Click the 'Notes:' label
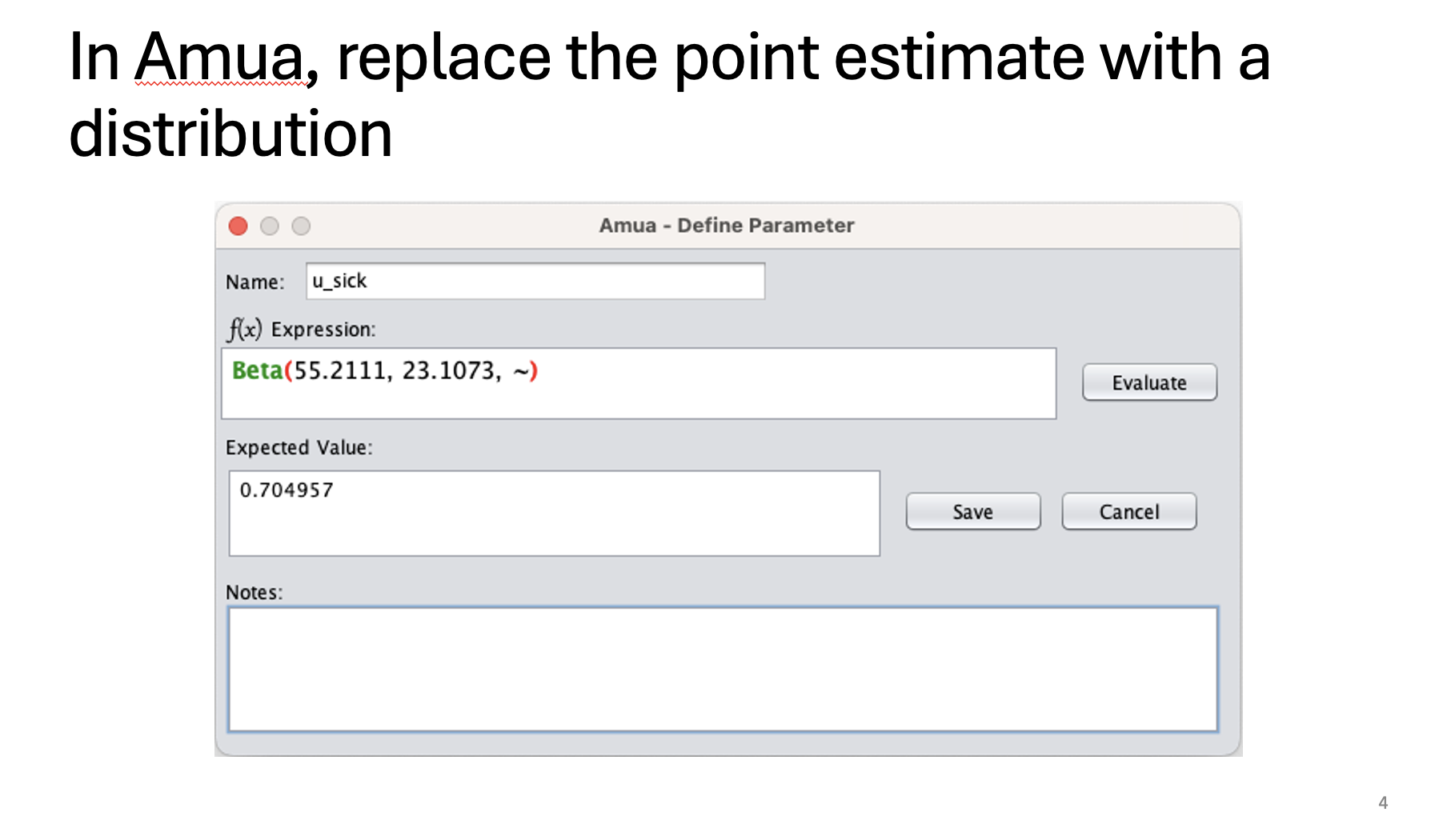The image size is (1447, 840). (x=254, y=592)
